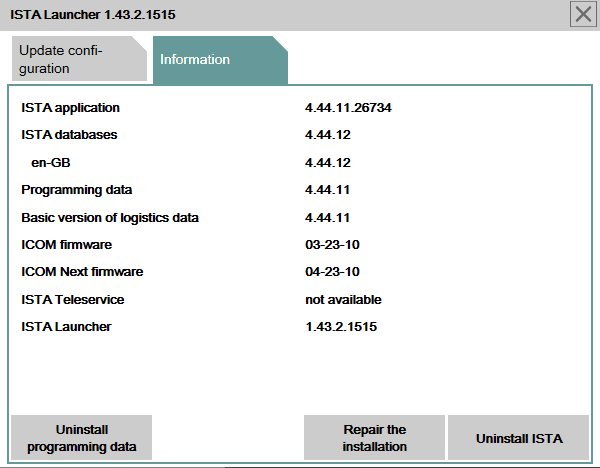The width and height of the screenshot is (600, 468).
Task: Select ICOM Next firmware value 04-23-10
Action: click(x=333, y=272)
